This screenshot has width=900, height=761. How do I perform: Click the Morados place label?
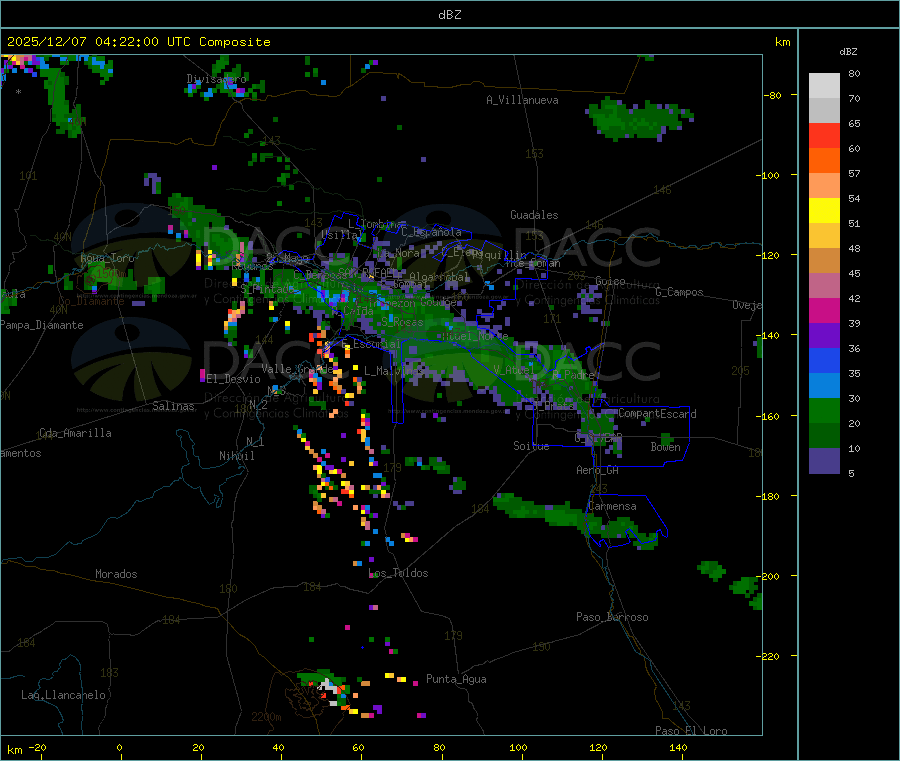(x=116, y=574)
